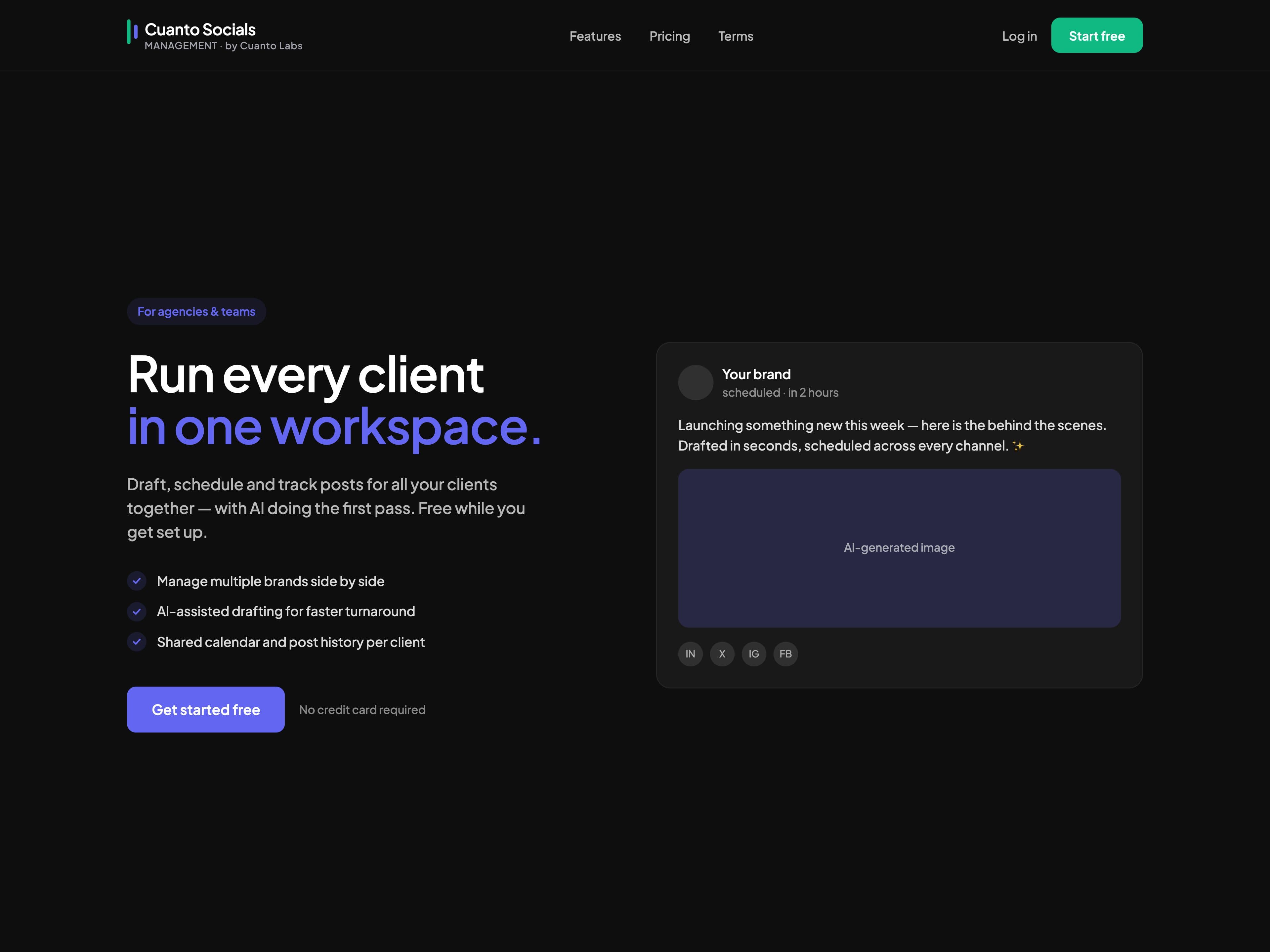Screen dimensions: 1270x952
Task: Click the Get started free button
Action: (x=205, y=709)
